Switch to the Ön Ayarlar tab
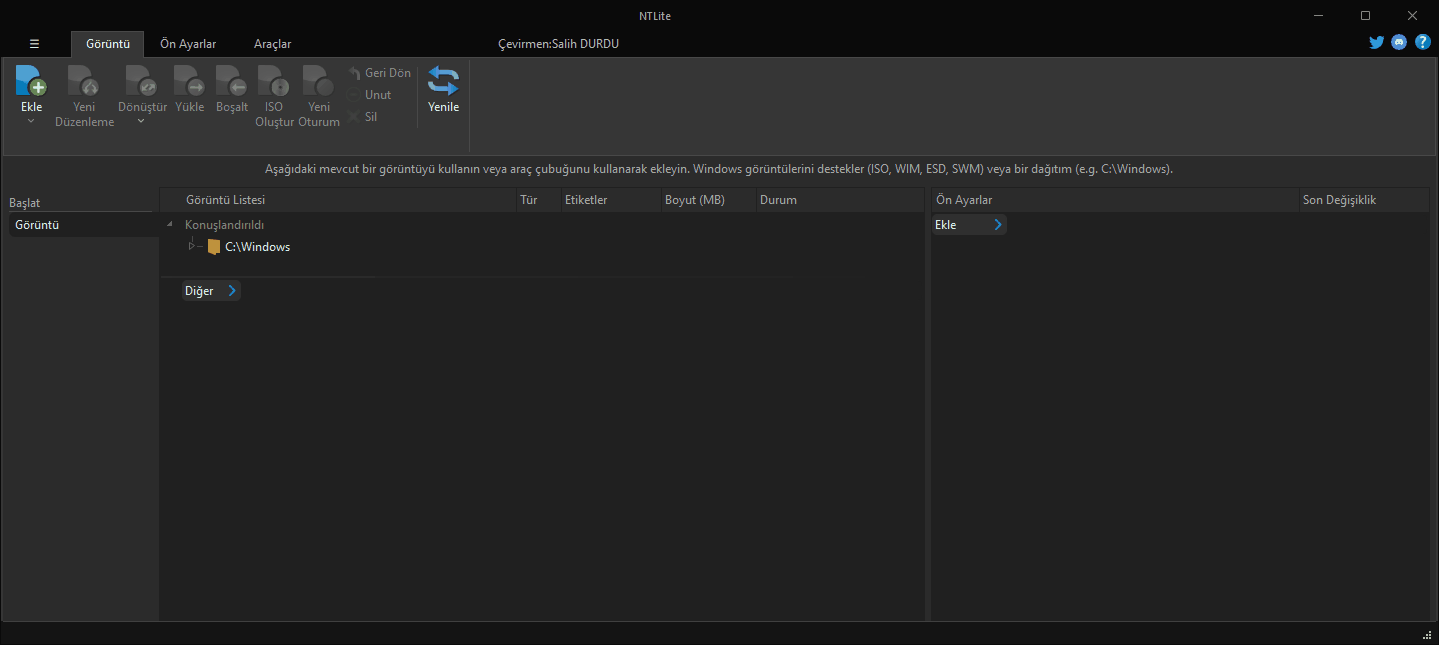1439x645 pixels. click(188, 44)
